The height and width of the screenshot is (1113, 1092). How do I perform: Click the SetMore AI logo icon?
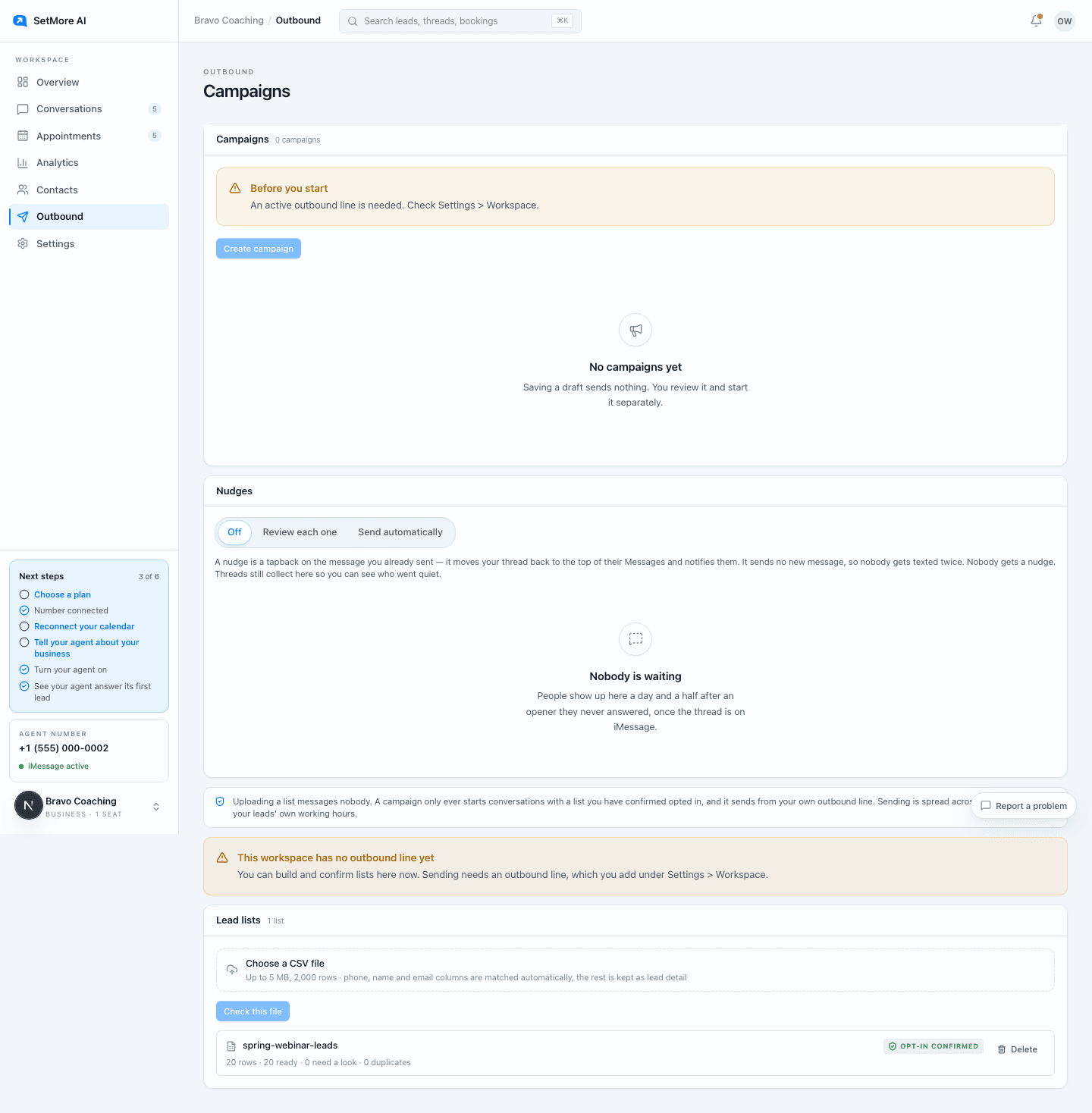20,20
